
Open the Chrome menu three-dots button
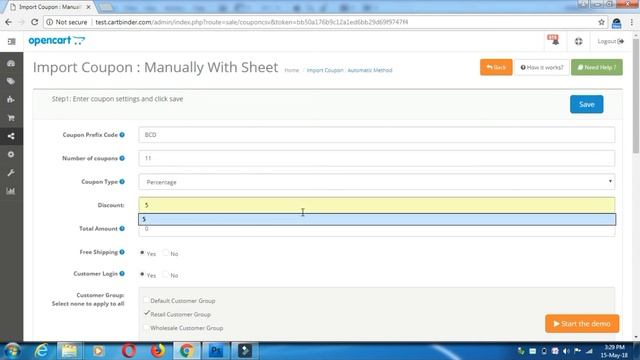point(632,22)
